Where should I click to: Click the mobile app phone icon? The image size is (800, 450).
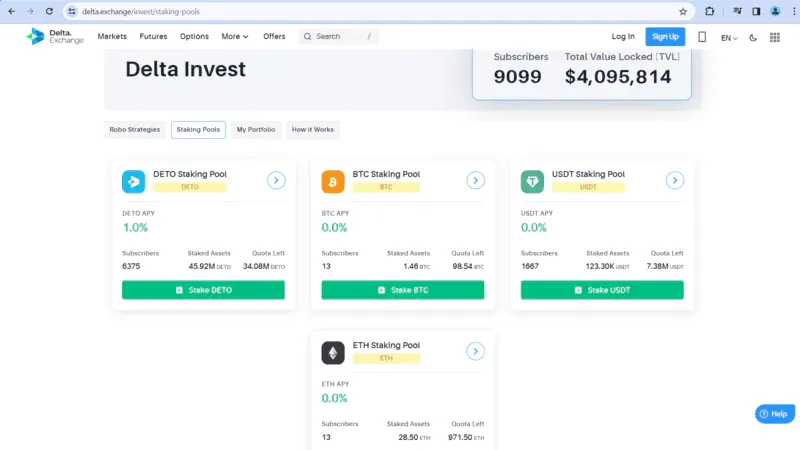click(x=702, y=37)
